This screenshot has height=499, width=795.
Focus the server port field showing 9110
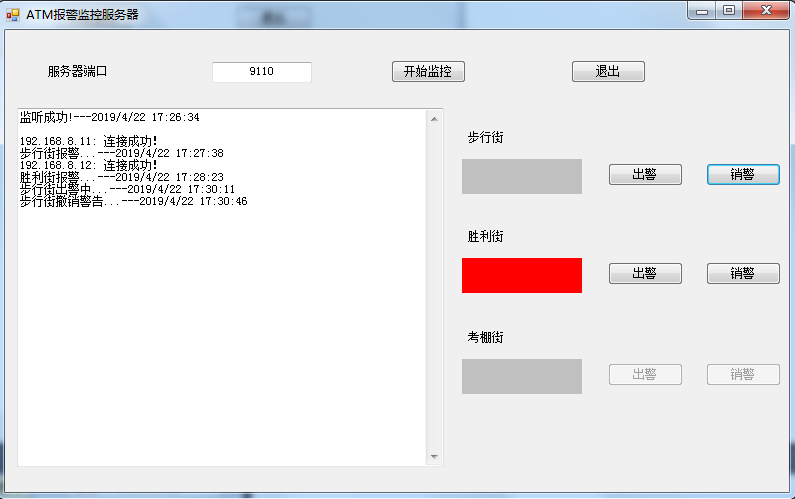261,72
